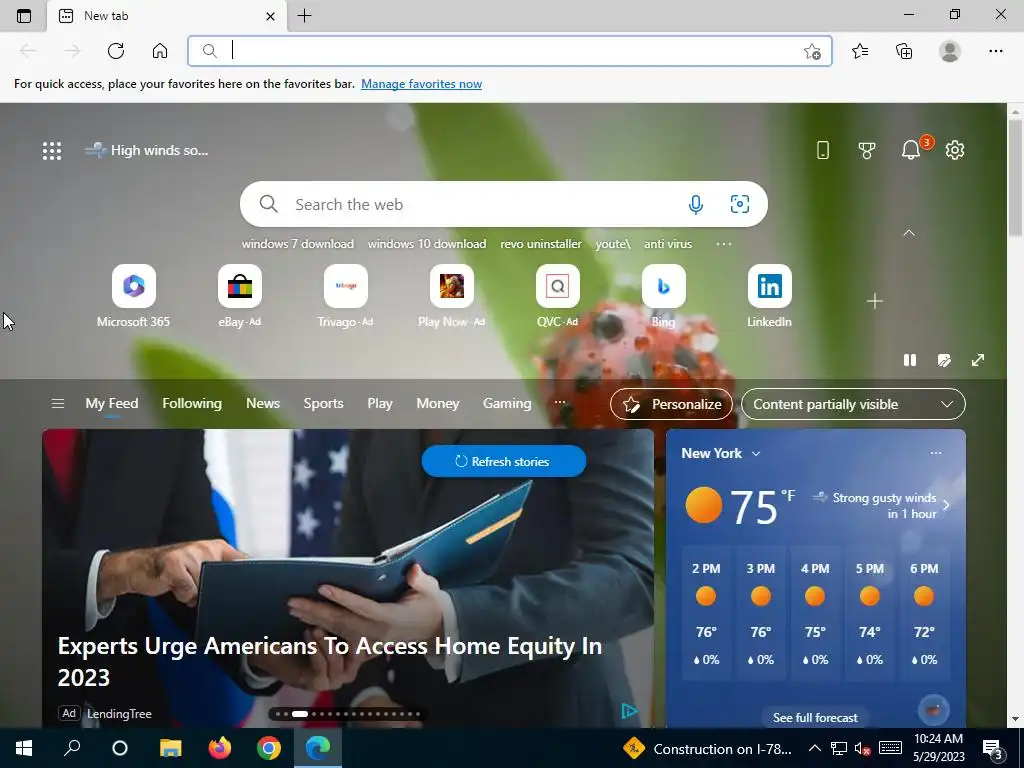1024x768 pixels.
Task: Collapse the quick links section
Action: (x=909, y=232)
